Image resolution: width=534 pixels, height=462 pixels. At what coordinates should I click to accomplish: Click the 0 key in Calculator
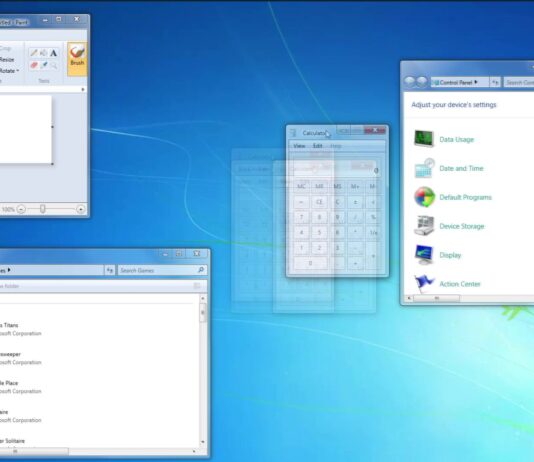click(x=310, y=263)
